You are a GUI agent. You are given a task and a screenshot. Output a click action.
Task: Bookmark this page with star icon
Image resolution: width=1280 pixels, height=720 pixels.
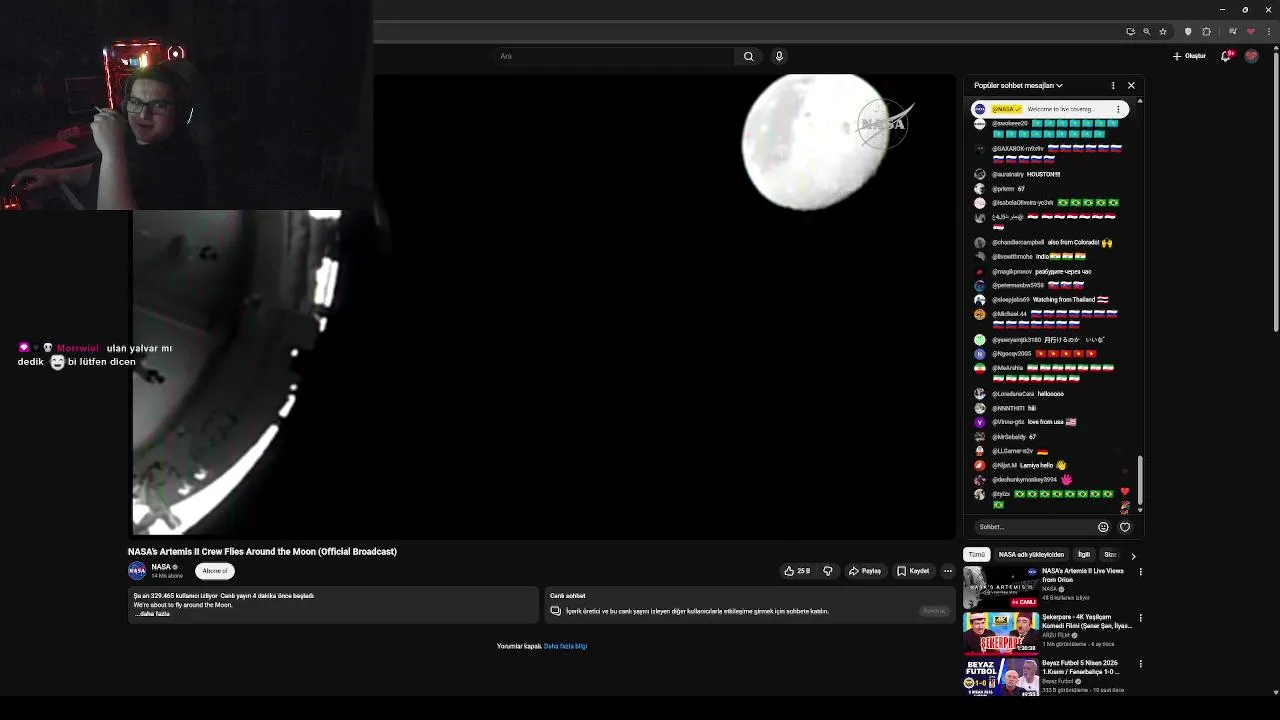tap(1163, 31)
